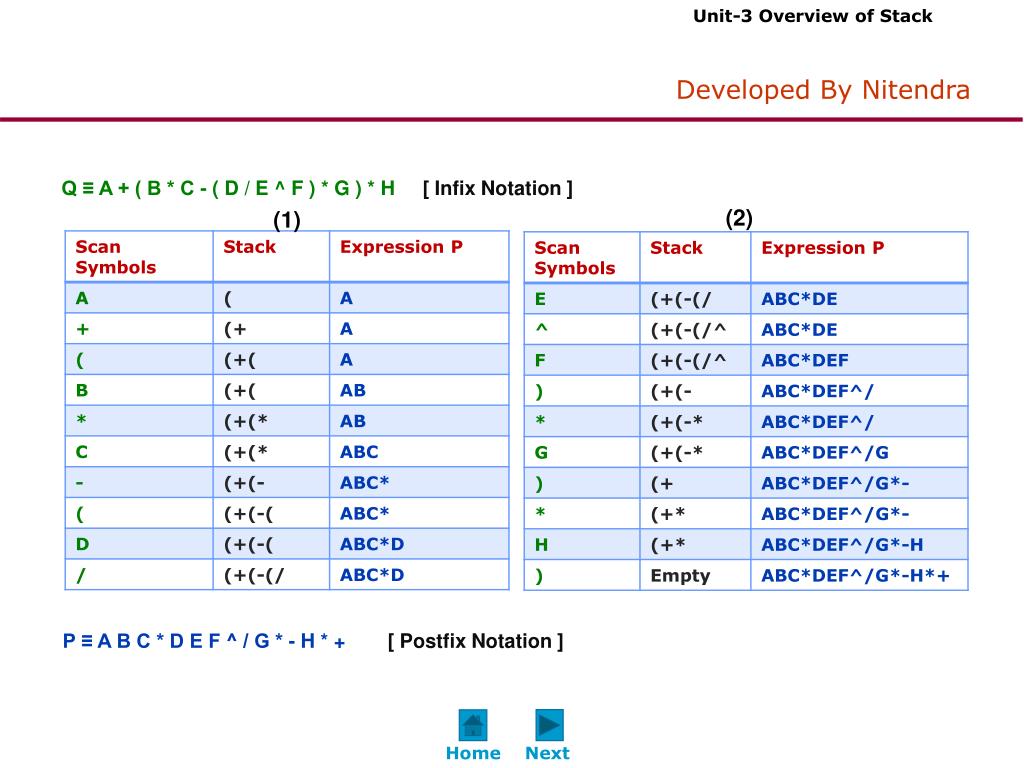Click 'Scan Symbols' header in table 2
This screenshot has height=768, width=1024.
[x=575, y=258]
